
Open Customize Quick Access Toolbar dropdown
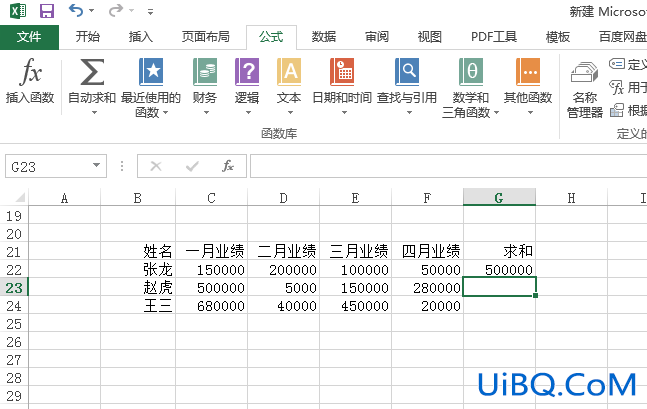point(150,12)
